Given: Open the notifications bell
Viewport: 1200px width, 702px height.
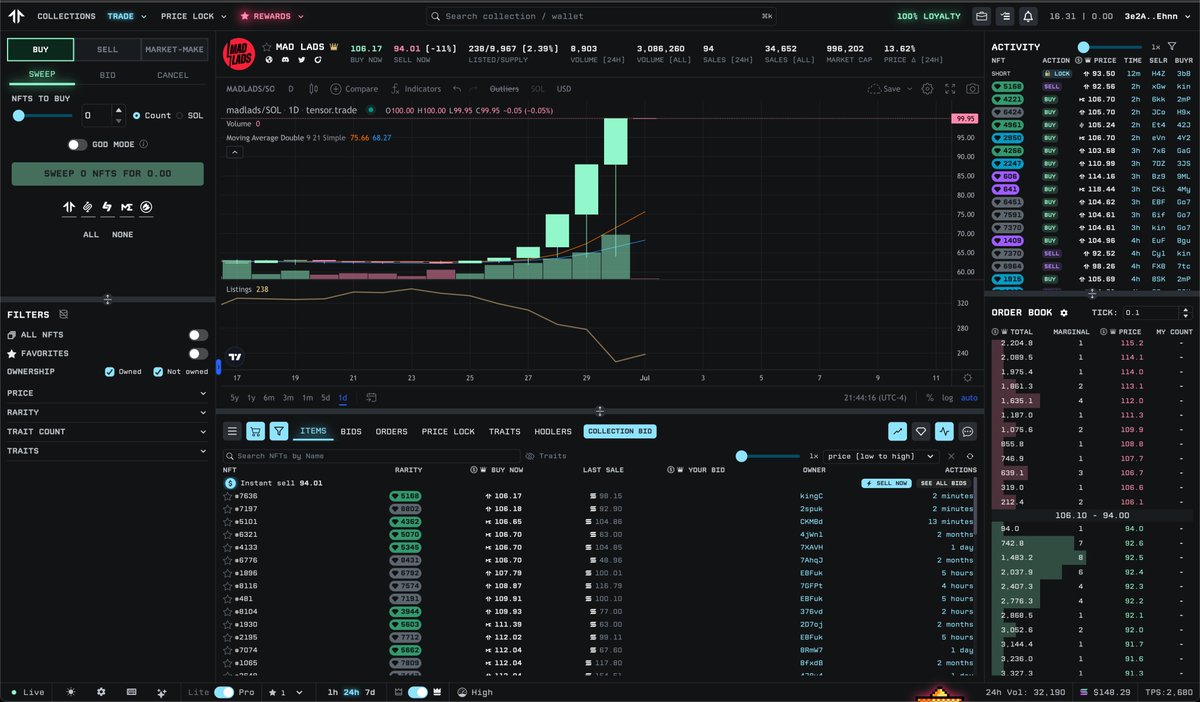Looking at the screenshot, I should [x=1028, y=16].
